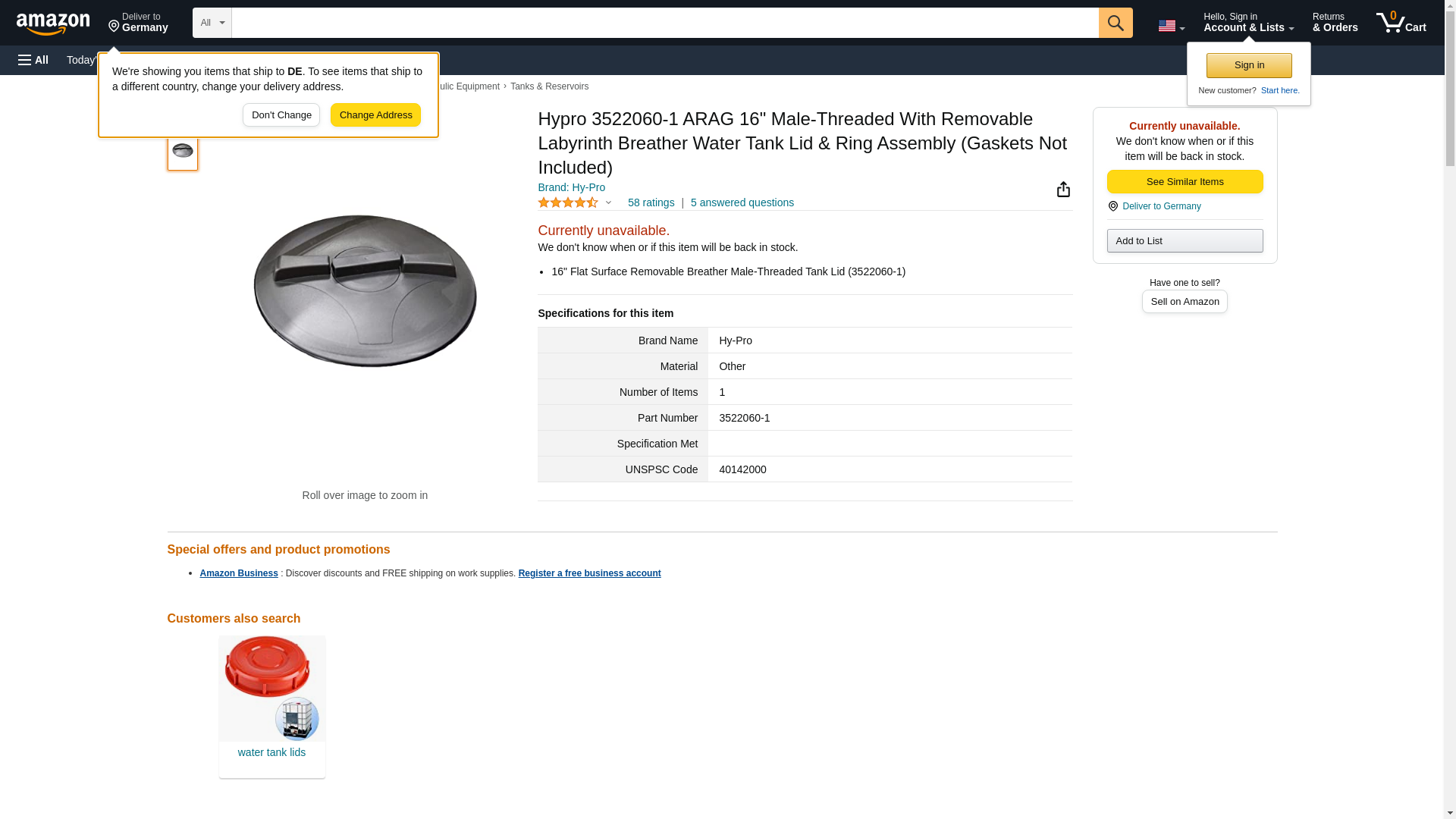
Task: Click the search magnifier button
Action: point(1115,23)
